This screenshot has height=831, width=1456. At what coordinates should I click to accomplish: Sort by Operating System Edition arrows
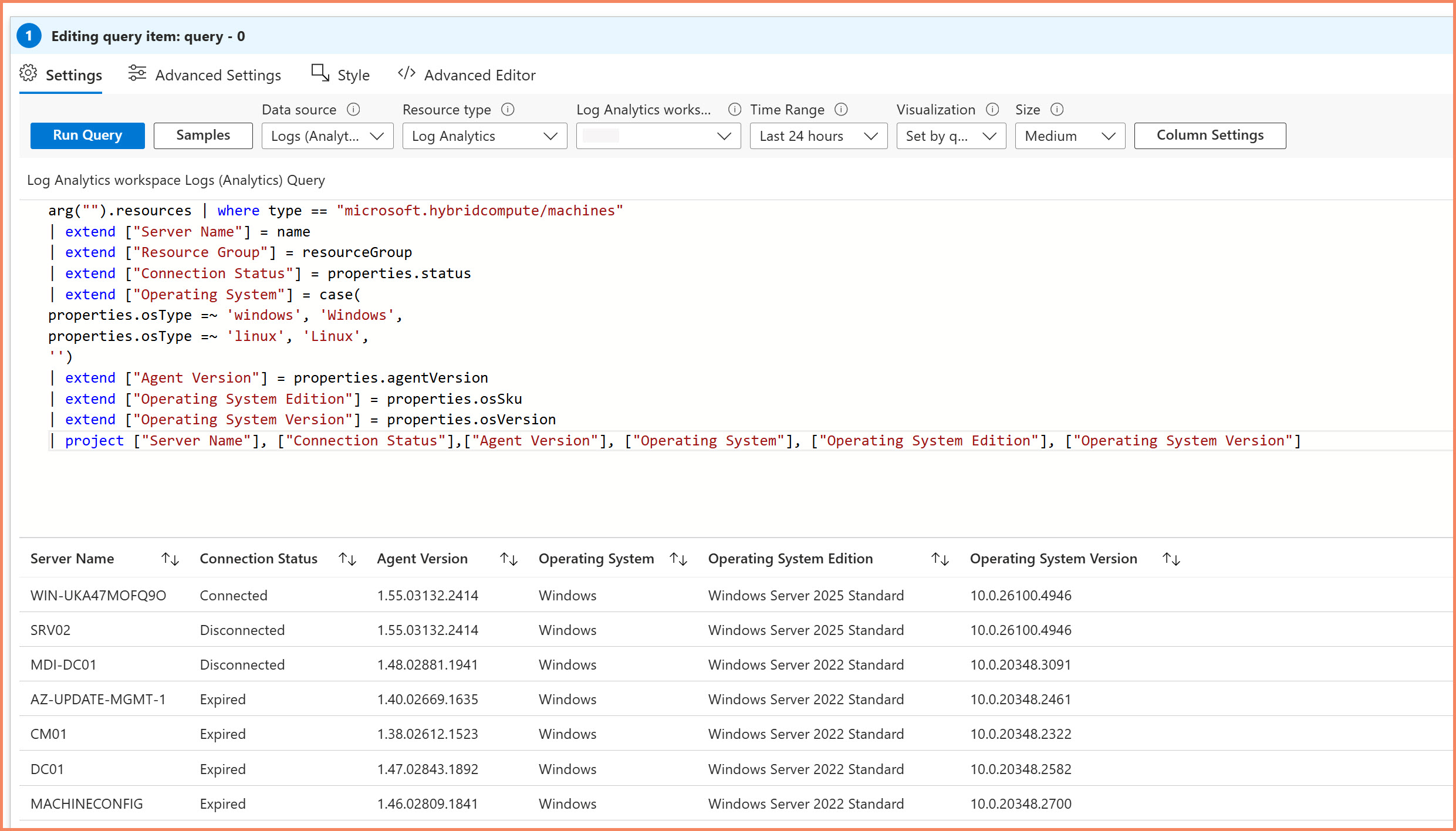940,559
